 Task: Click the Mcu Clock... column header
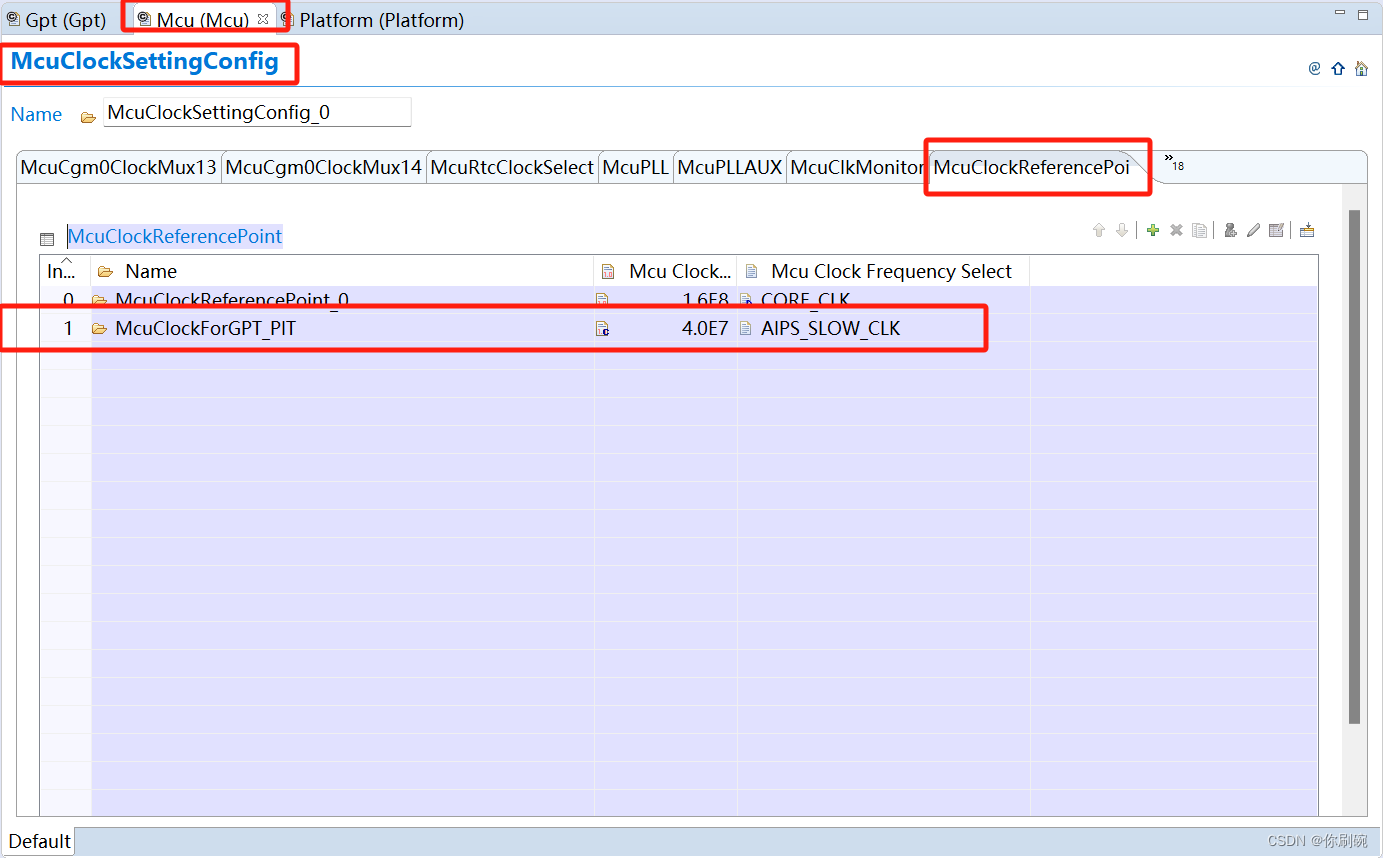[x=665, y=271]
